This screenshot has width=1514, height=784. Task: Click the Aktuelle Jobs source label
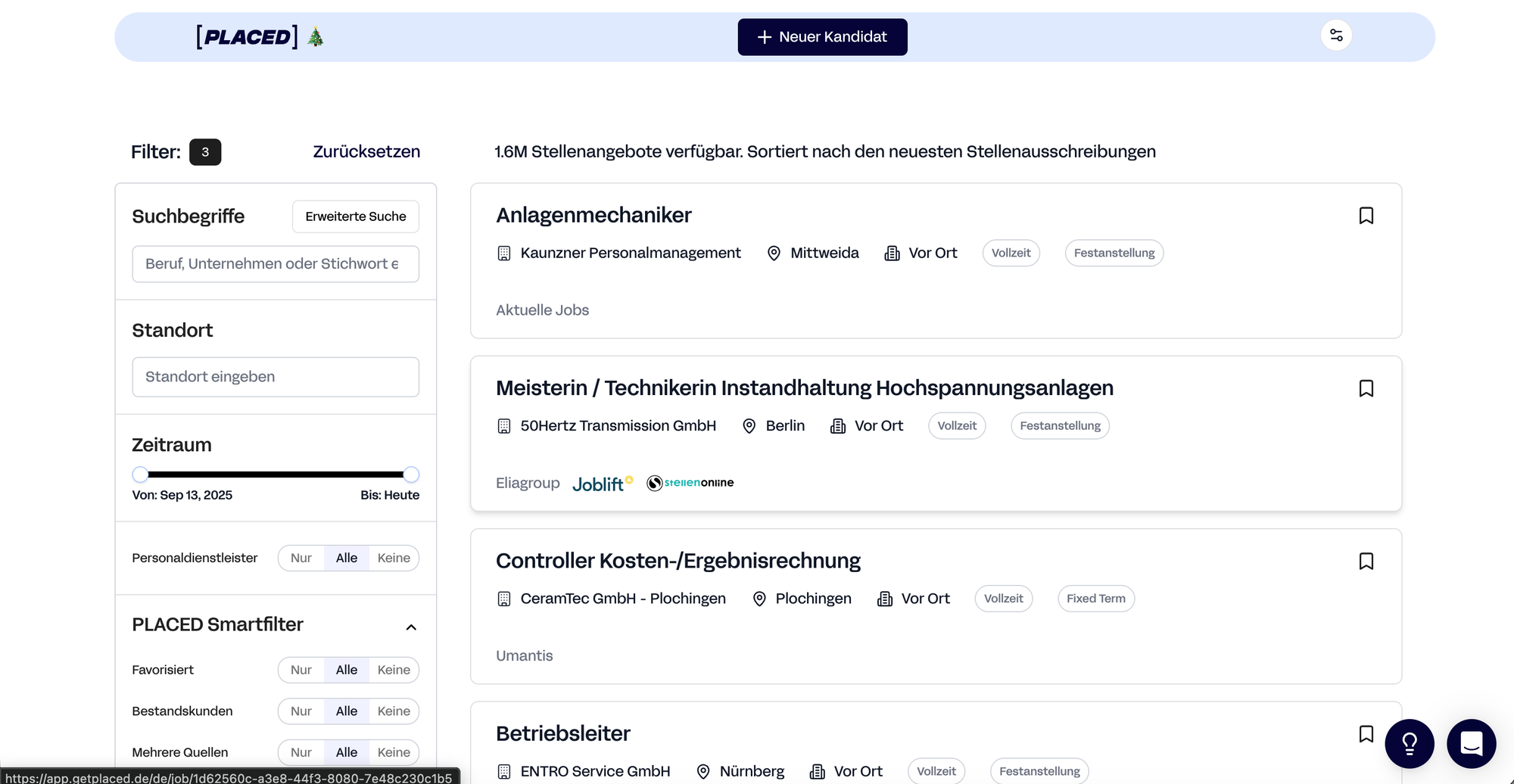pyautogui.click(x=542, y=310)
